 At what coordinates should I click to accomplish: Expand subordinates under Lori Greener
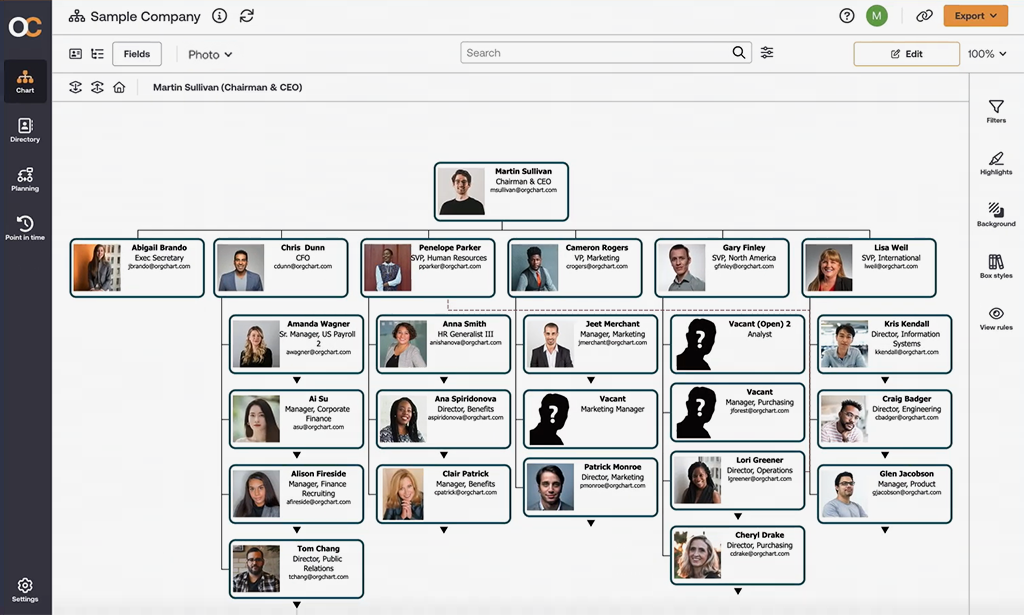click(x=738, y=516)
